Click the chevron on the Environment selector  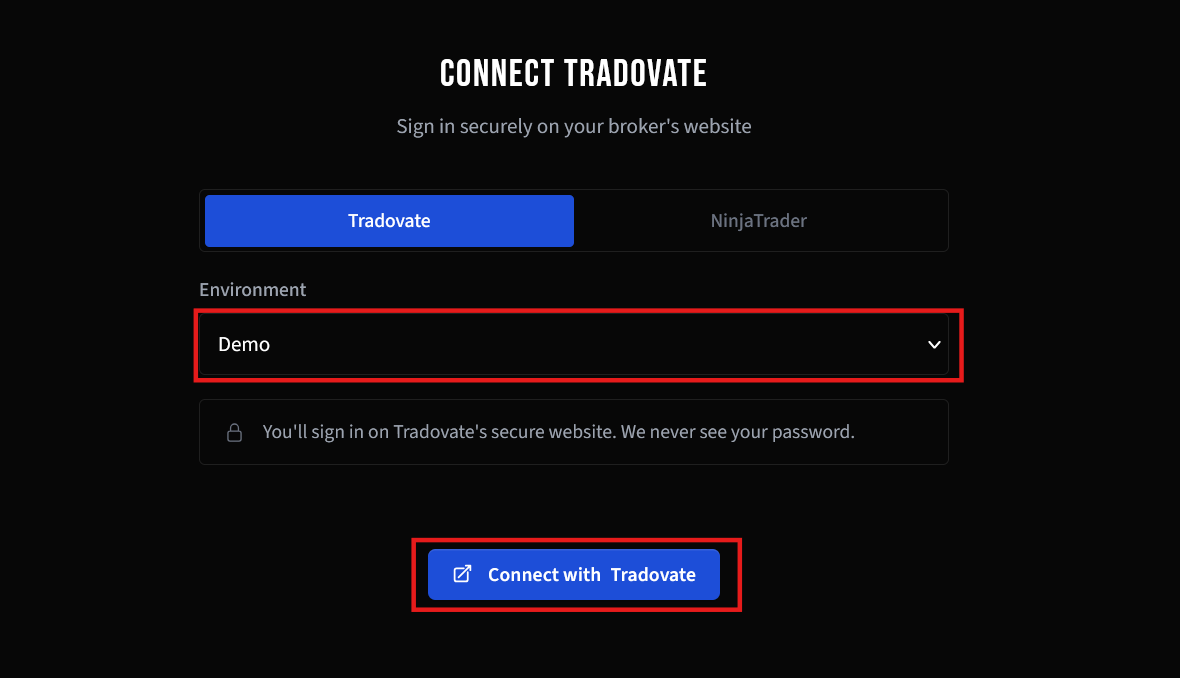[x=934, y=344]
